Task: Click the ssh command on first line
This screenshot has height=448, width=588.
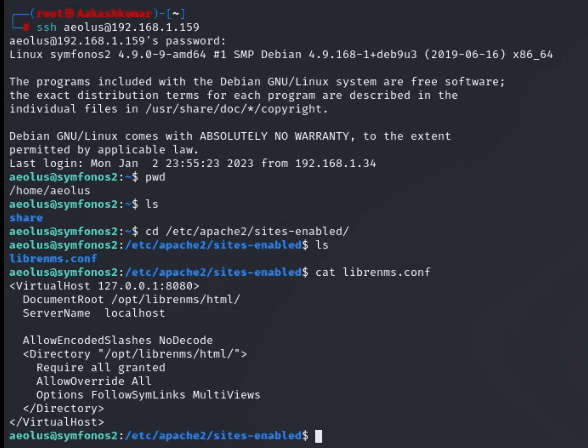Action: (x=118, y=27)
